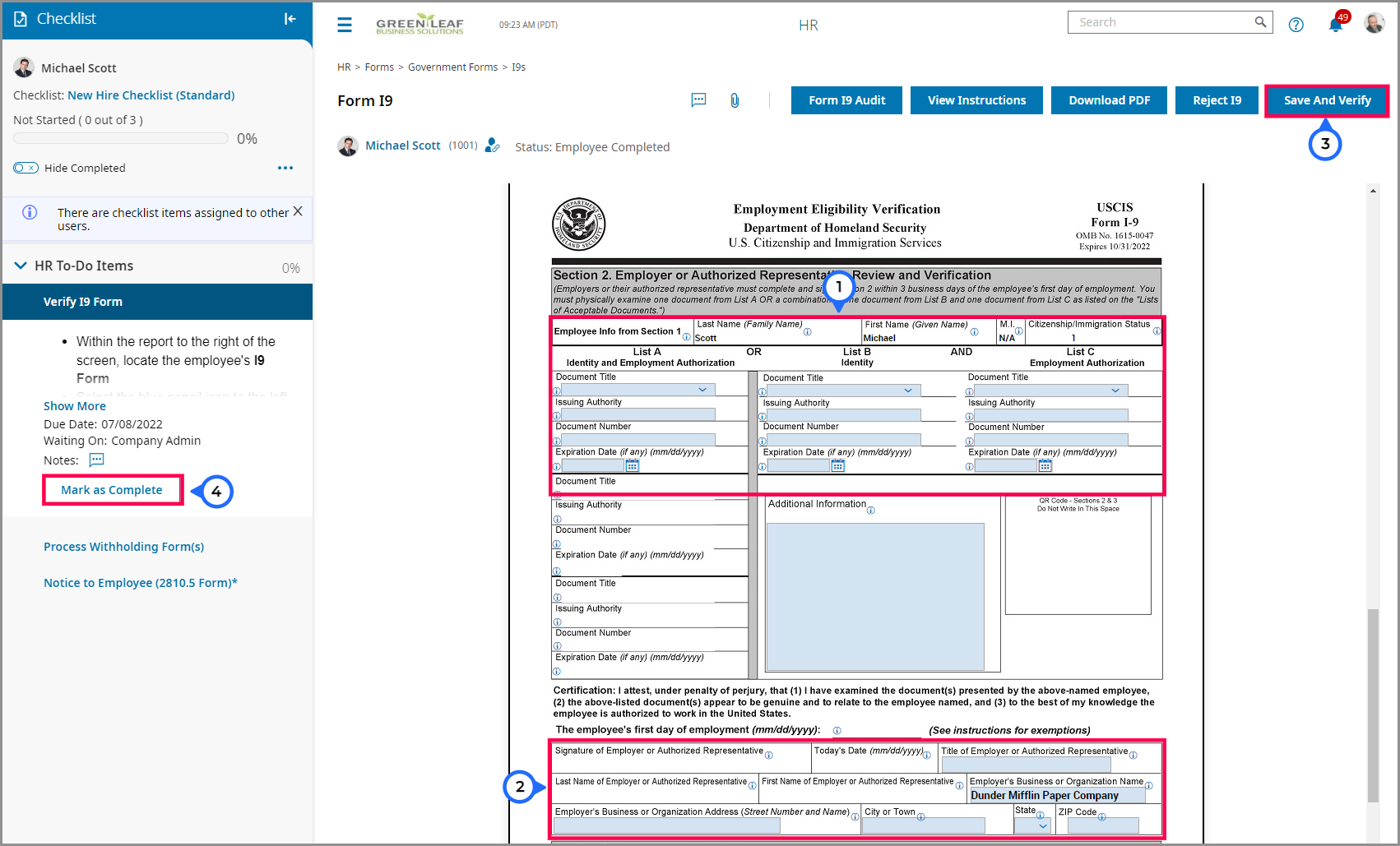This screenshot has height=846, width=1400.
Task: Expand instructions with Show More
Action: point(75,406)
